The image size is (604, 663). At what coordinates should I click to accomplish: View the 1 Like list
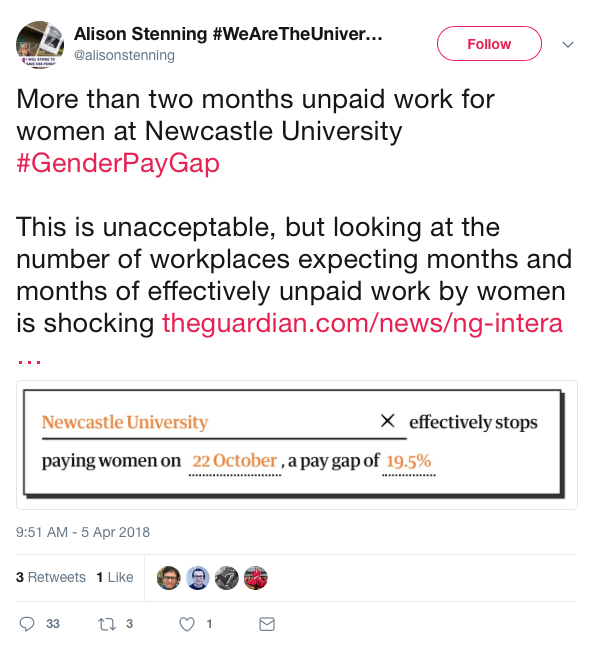(x=115, y=577)
